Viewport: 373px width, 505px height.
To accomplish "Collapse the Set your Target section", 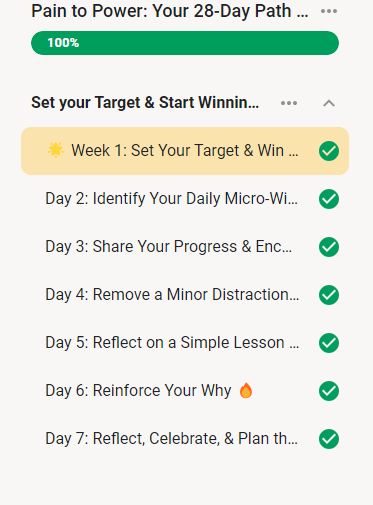I will click(329, 103).
